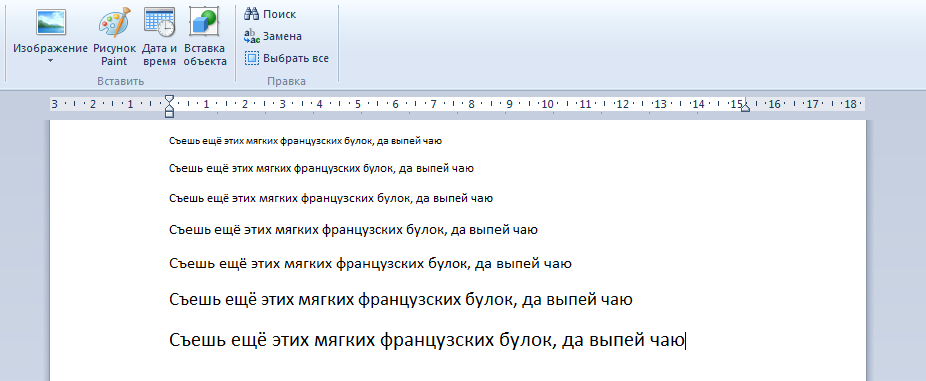
Task: Insert a Paint drawing (Рисунок Paint)
Action: 114,37
